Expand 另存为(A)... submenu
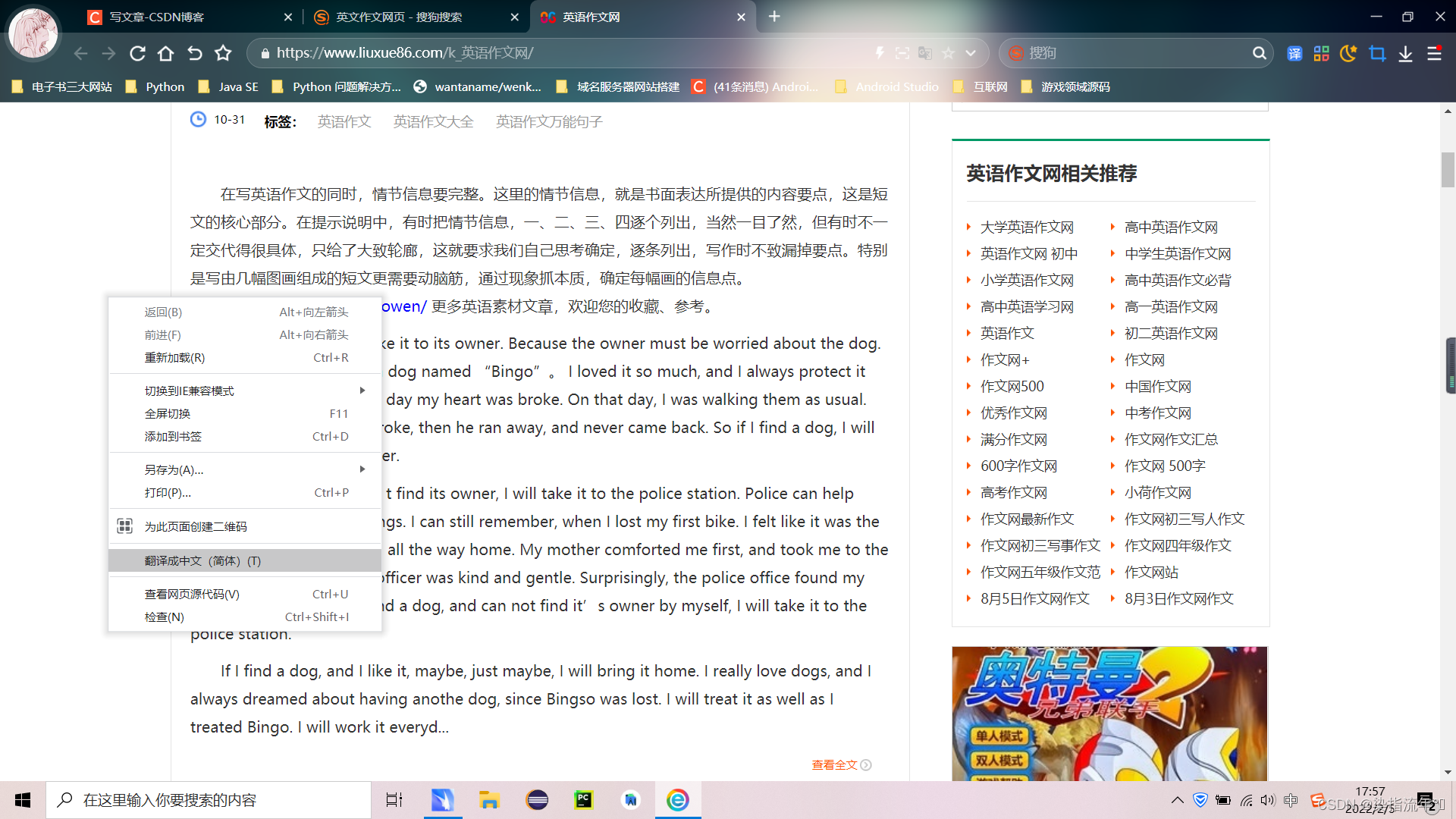1456x819 pixels. 245,470
